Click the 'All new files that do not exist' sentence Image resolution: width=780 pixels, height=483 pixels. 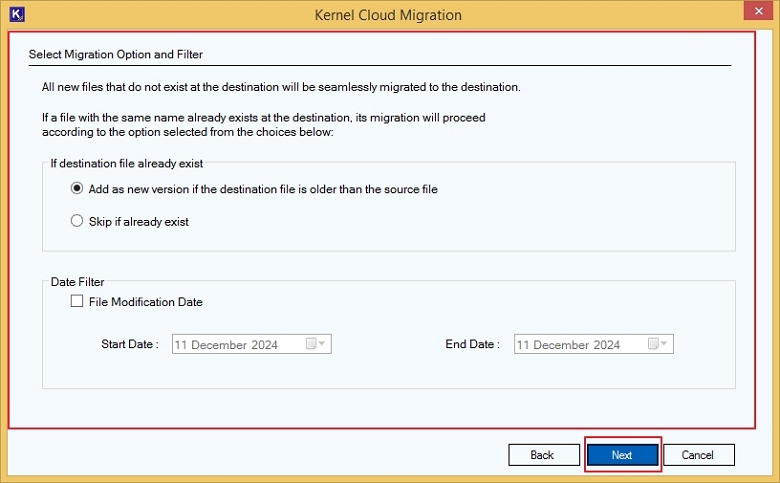tap(281, 87)
